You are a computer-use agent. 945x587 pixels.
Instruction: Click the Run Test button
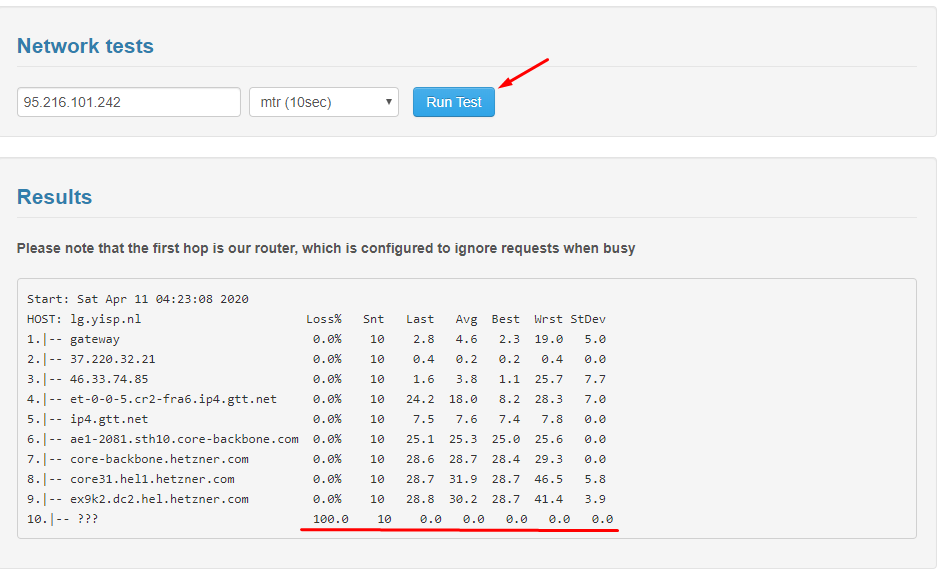[x=453, y=101]
